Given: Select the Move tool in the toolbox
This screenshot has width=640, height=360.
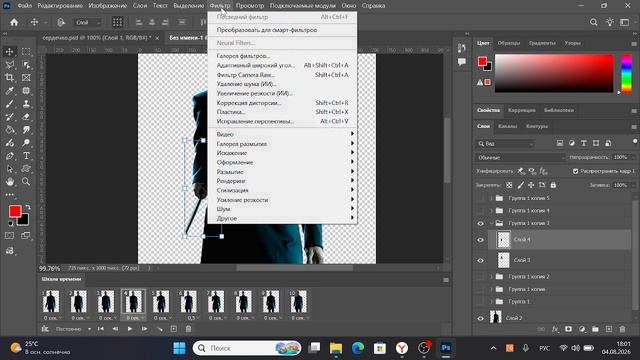Looking at the screenshot, I should click(9, 51).
